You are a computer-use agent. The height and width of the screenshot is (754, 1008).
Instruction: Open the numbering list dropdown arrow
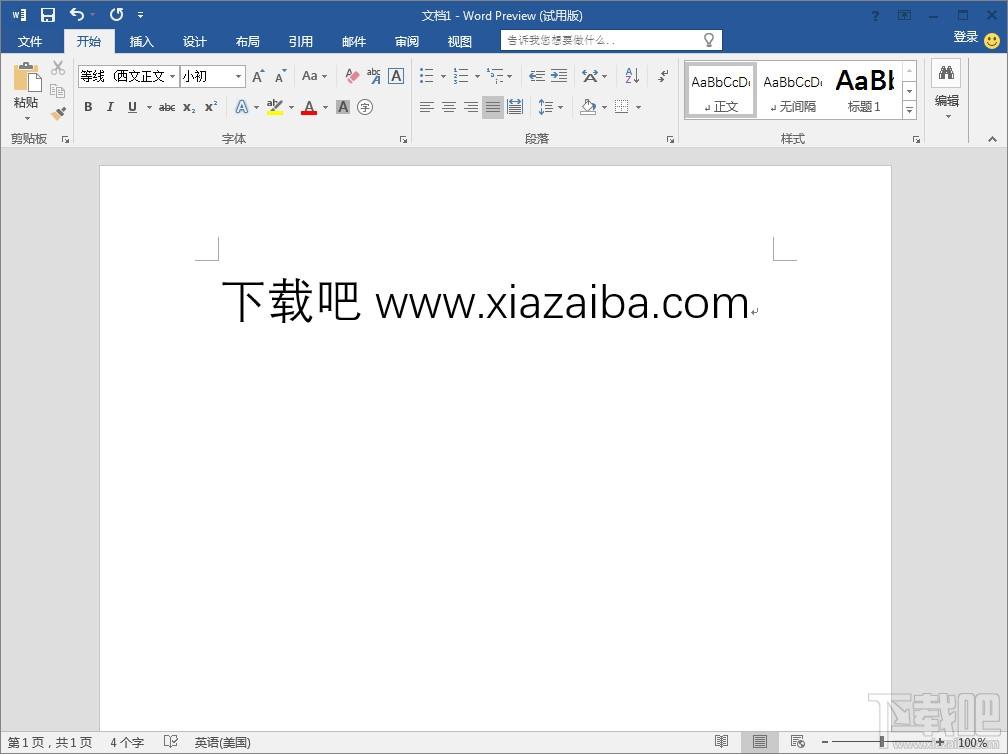click(477, 76)
